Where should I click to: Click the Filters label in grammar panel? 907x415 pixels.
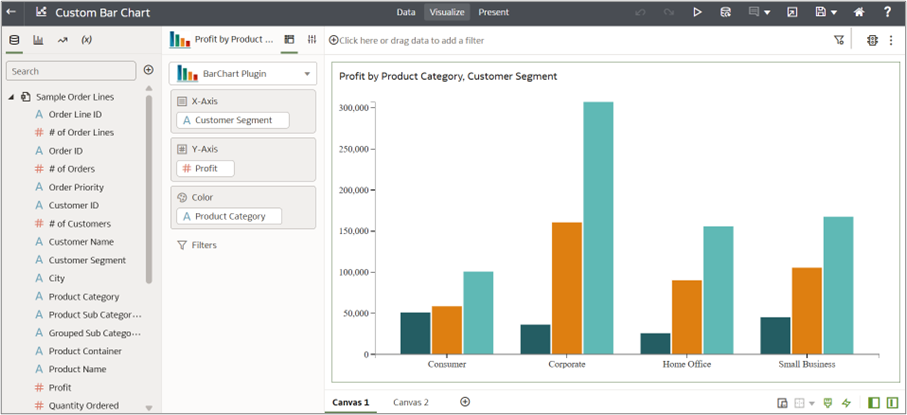[x=203, y=244]
